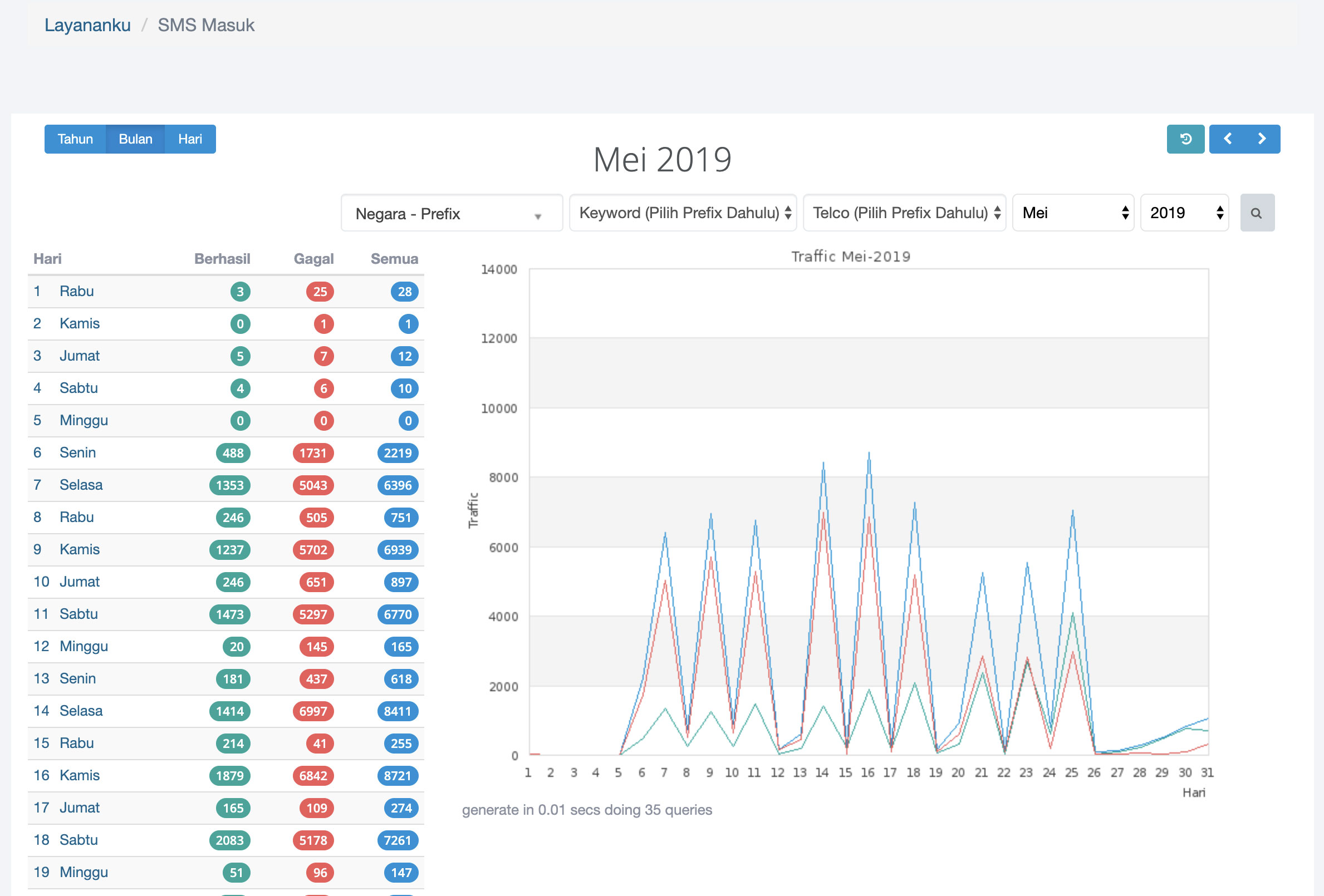Open day 13 Senin row link

(x=77, y=678)
